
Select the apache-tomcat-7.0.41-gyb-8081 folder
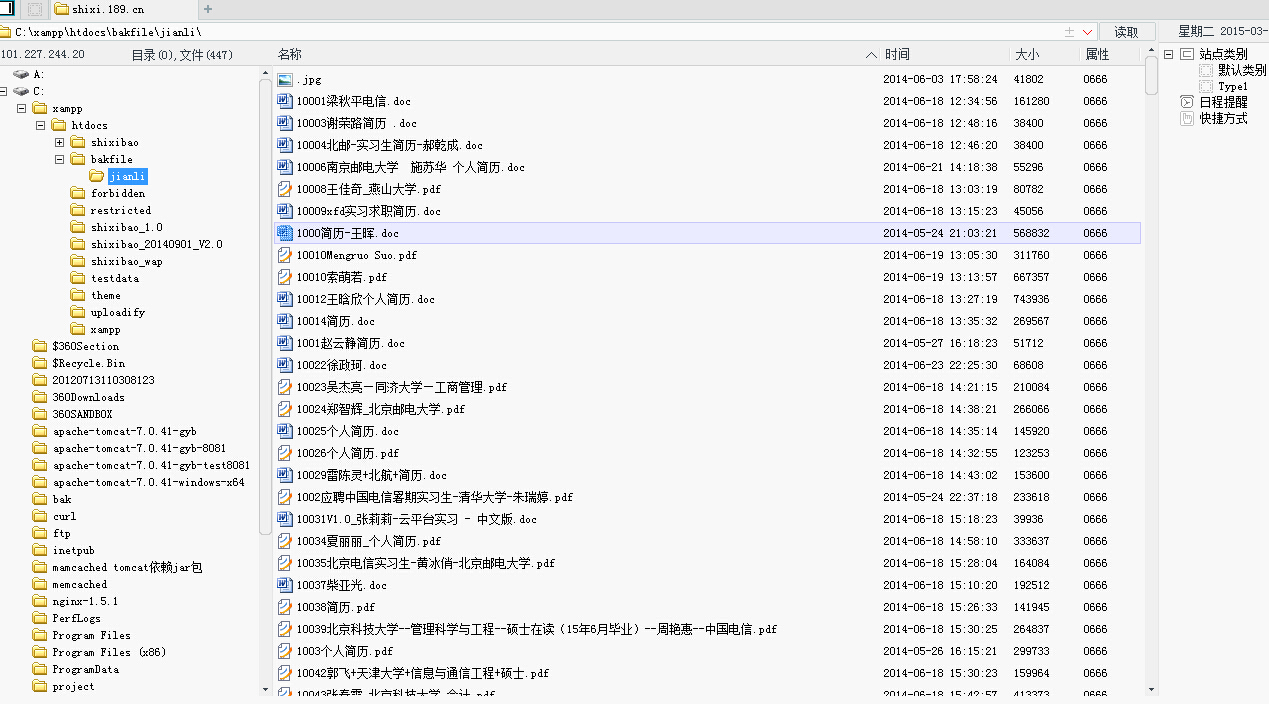[139, 448]
